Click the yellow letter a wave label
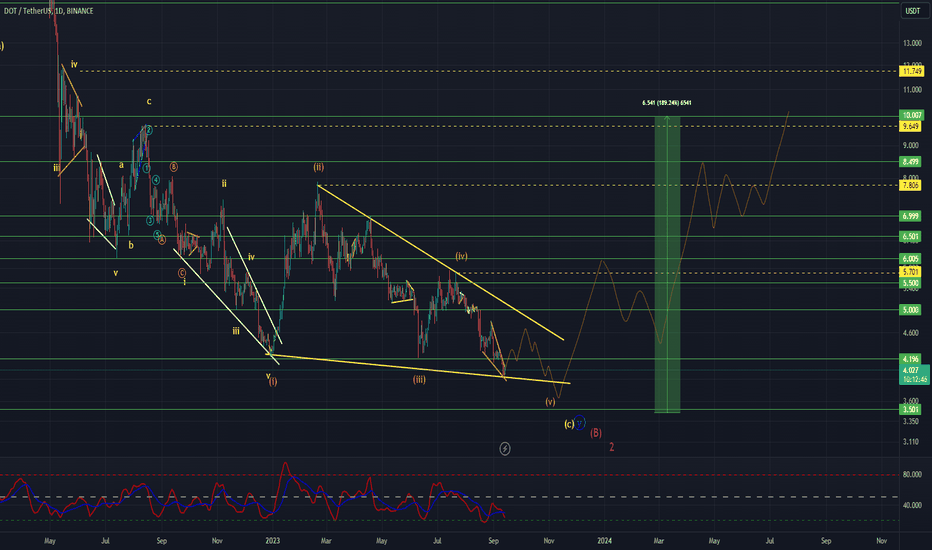932x550 pixels. point(121,165)
